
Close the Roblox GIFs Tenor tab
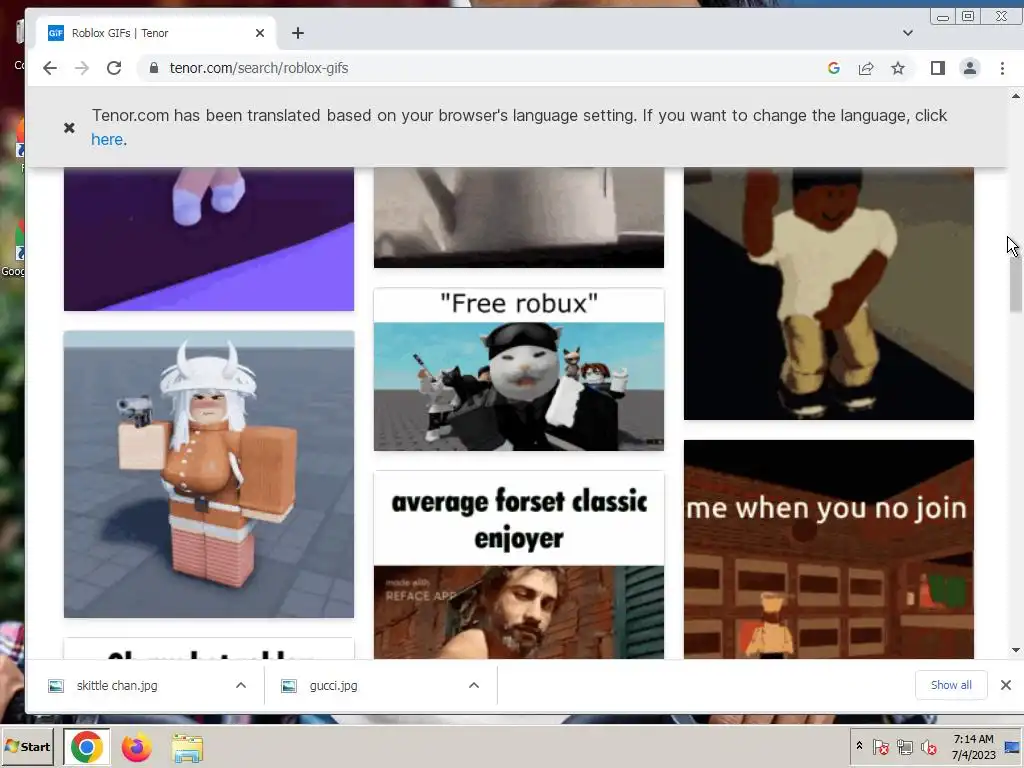(x=260, y=33)
